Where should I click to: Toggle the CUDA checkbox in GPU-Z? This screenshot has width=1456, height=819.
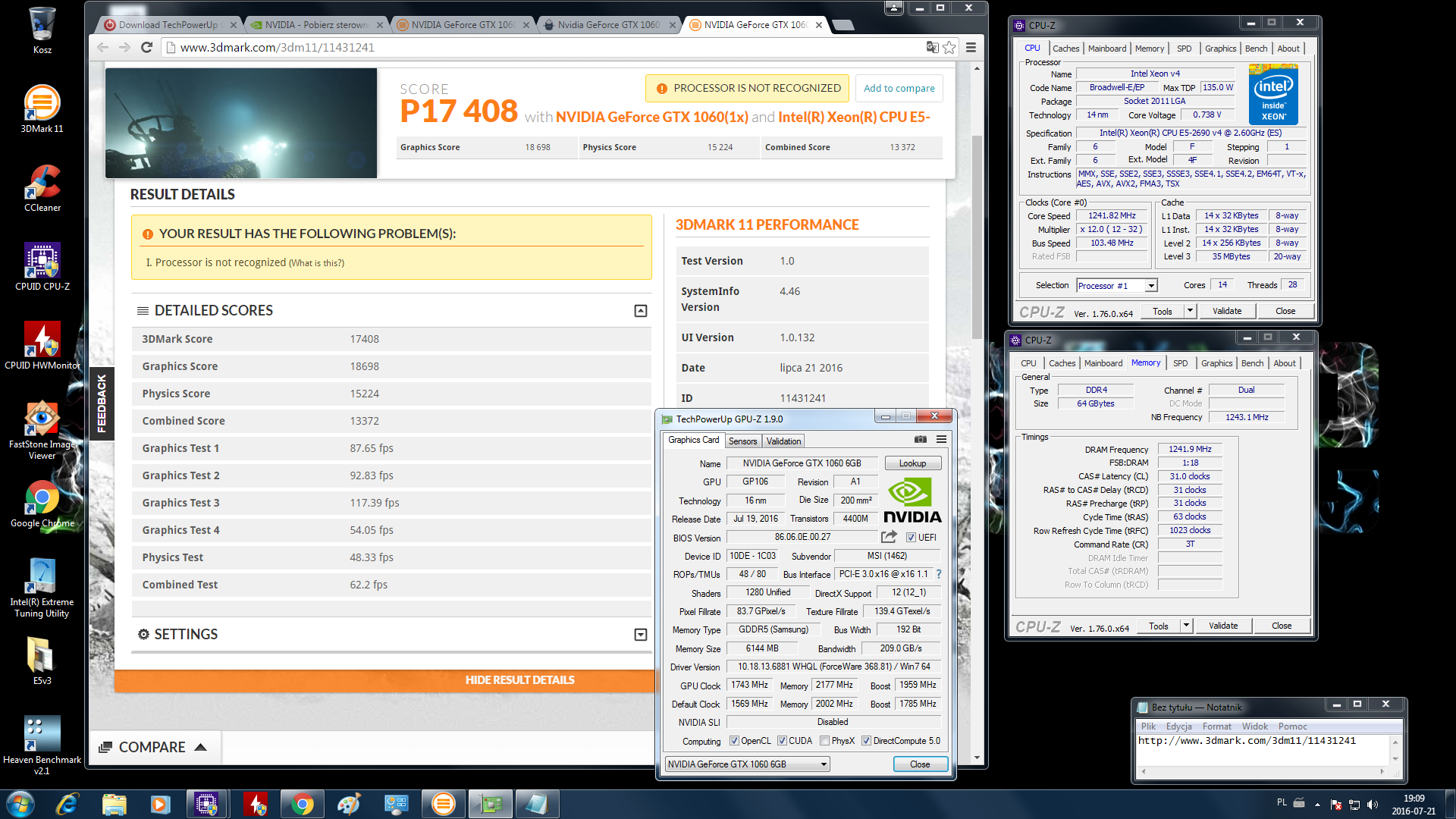pyautogui.click(x=782, y=741)
